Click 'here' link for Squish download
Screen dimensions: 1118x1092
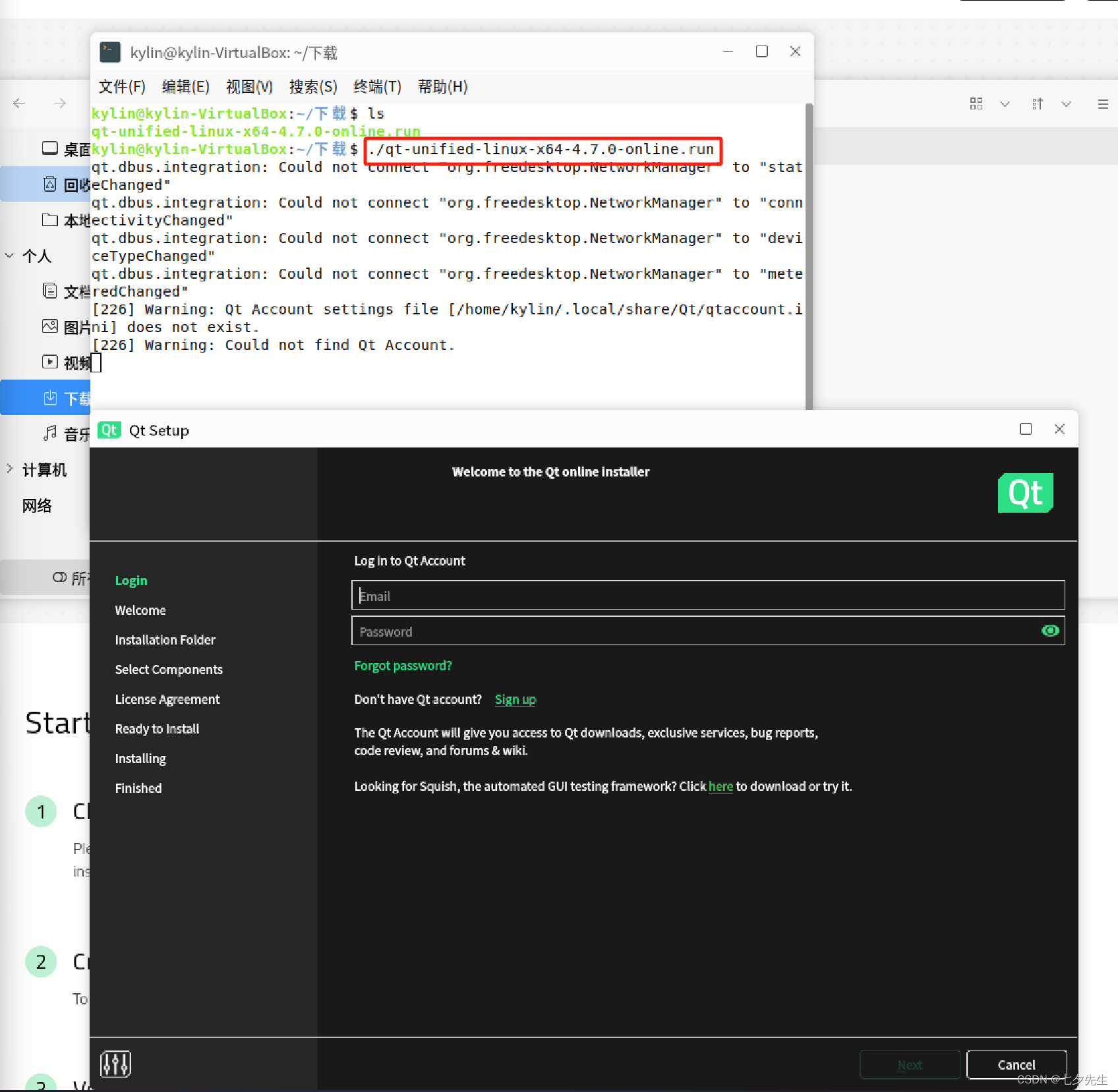[721, 786]
